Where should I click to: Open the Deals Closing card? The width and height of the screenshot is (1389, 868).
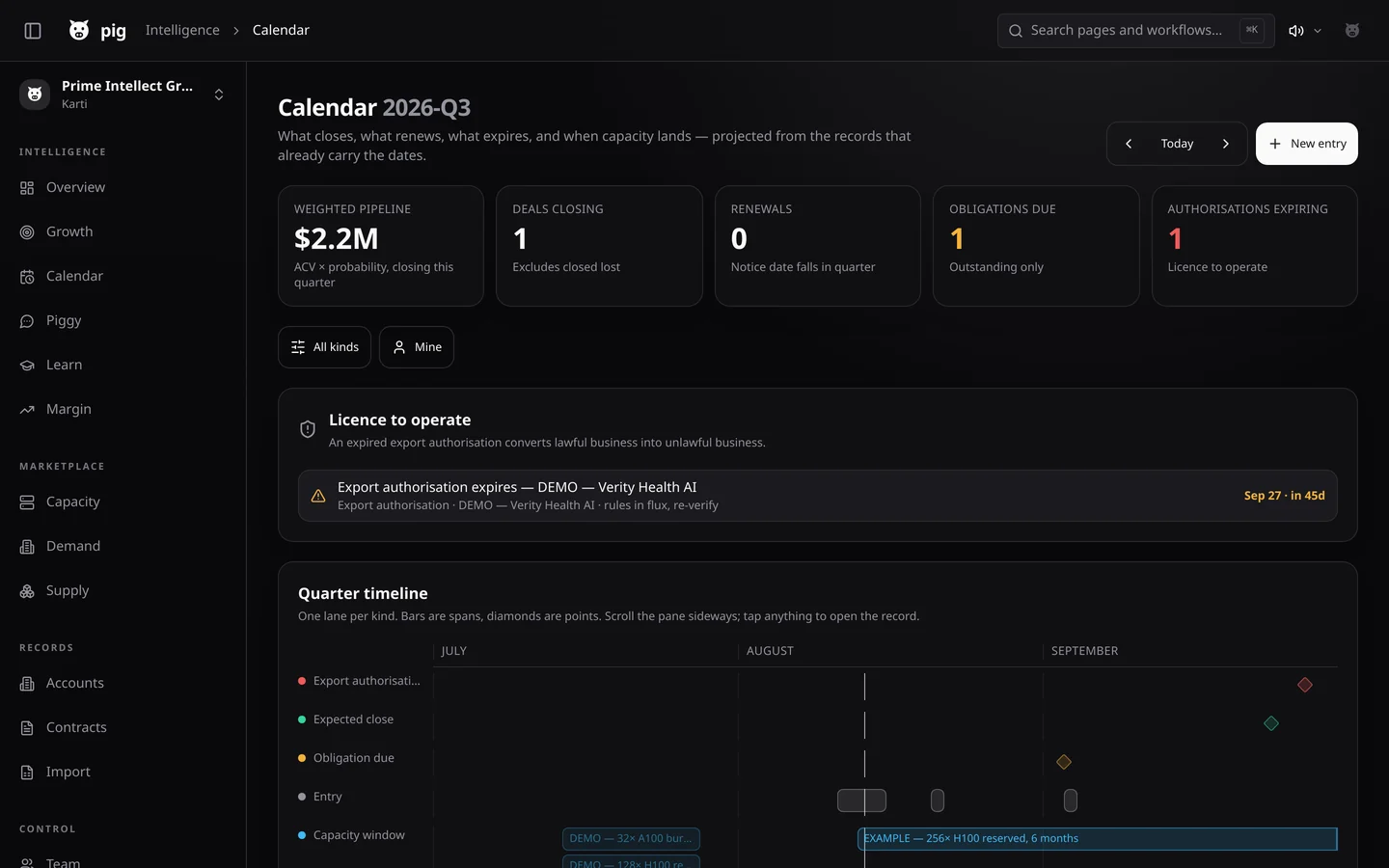(x=599, y=246)
